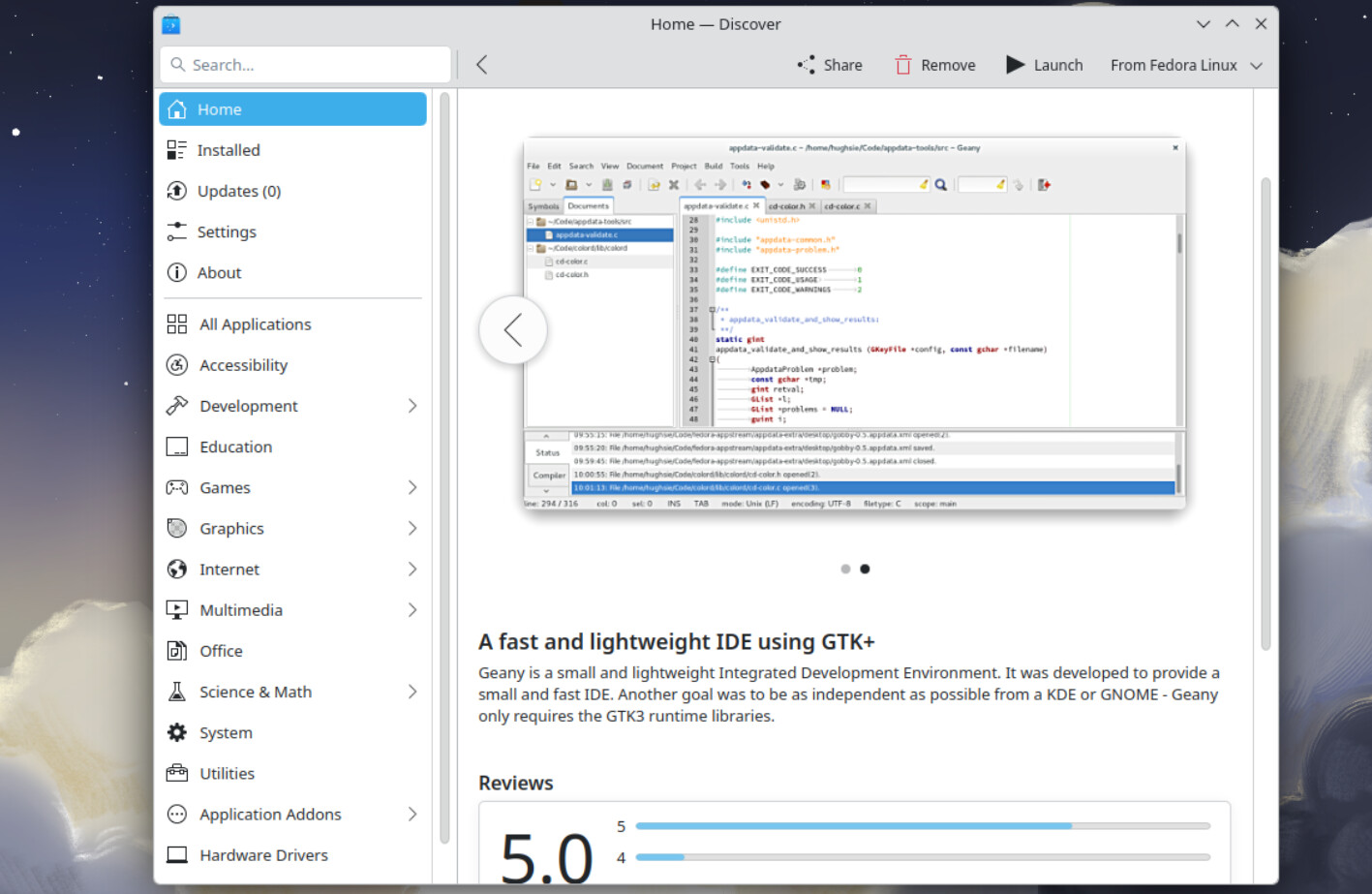1372x894 pixels.
Task: Select the second screenshot page dot
Action: click(865, 570)
